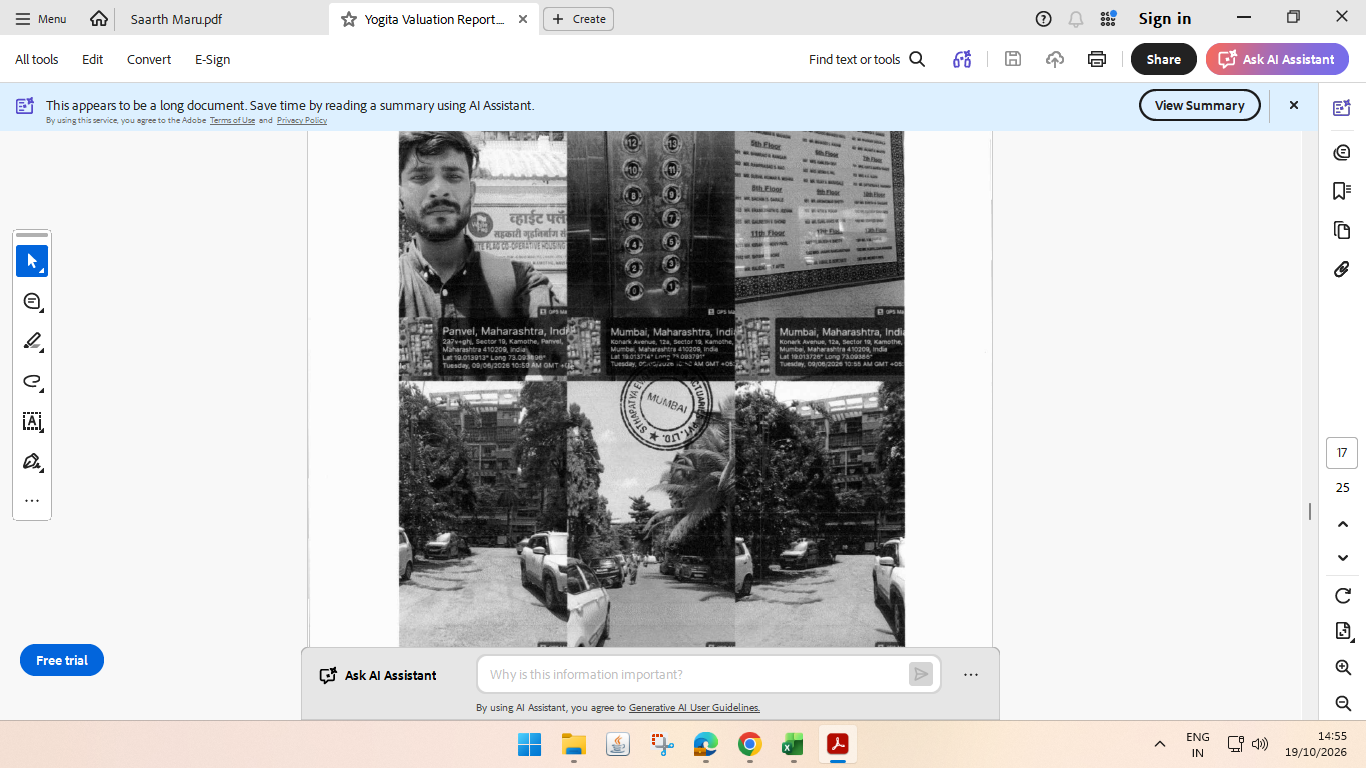Click the cloud upload icon

point(1055,59)
